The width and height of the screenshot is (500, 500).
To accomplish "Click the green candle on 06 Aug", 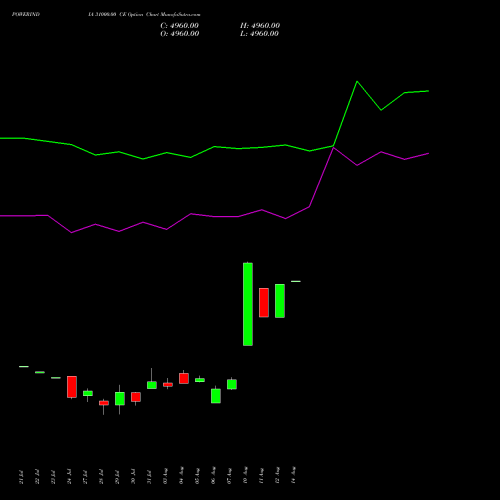I will point(216,396).
